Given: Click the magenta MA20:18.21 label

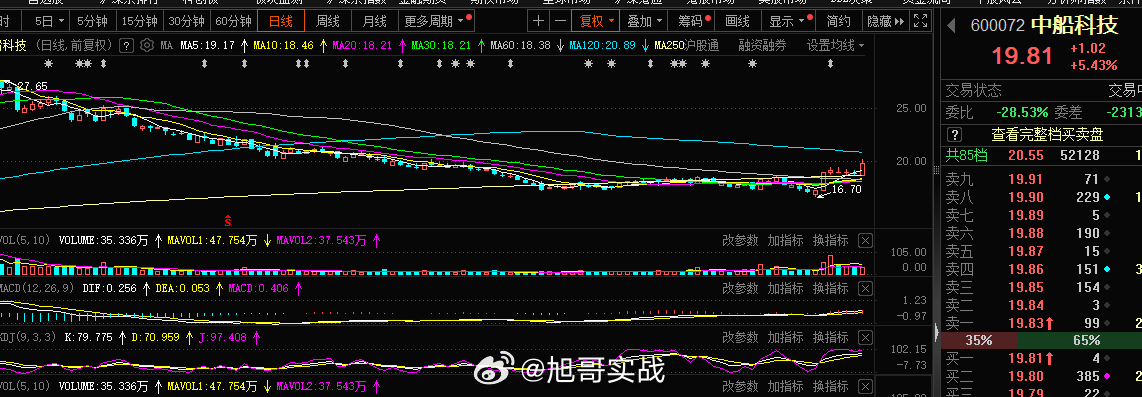Looking at the screenshot, I should click(x=363, y=46).
